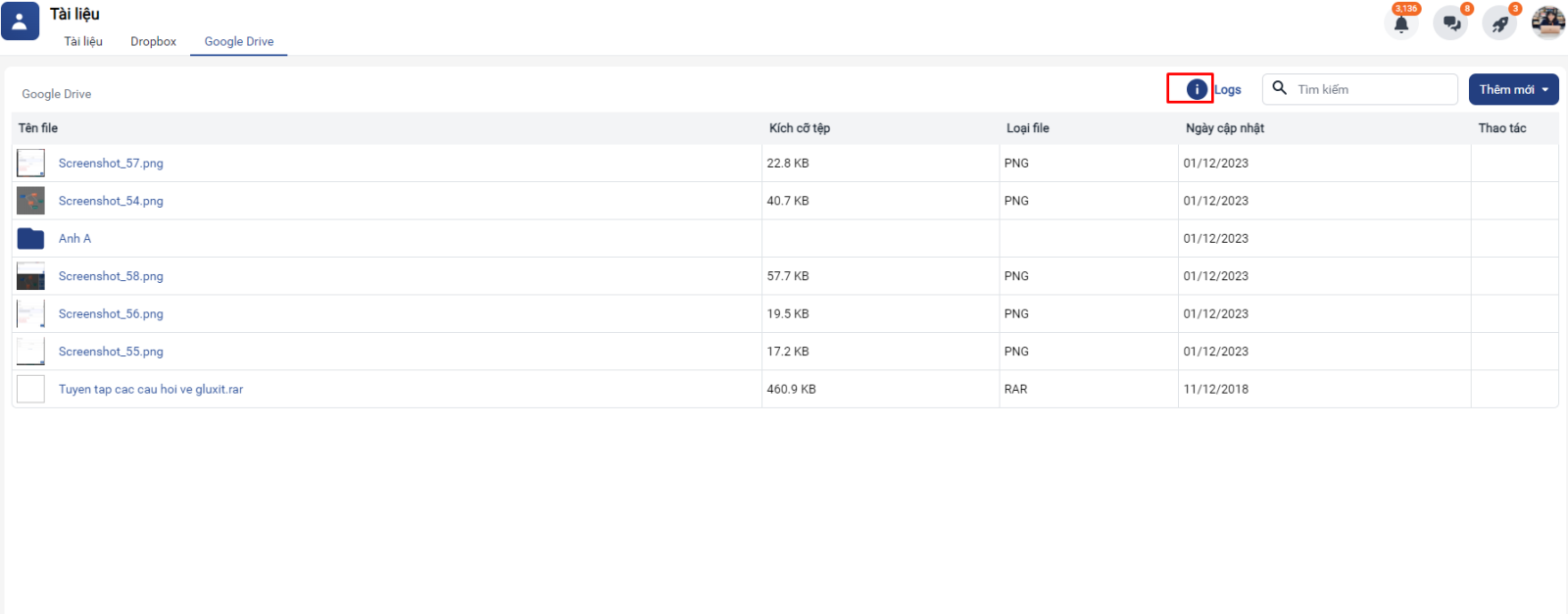Click the rocket icon in header
Viewport: 1568px width, 614px height.
(1499, 24)
